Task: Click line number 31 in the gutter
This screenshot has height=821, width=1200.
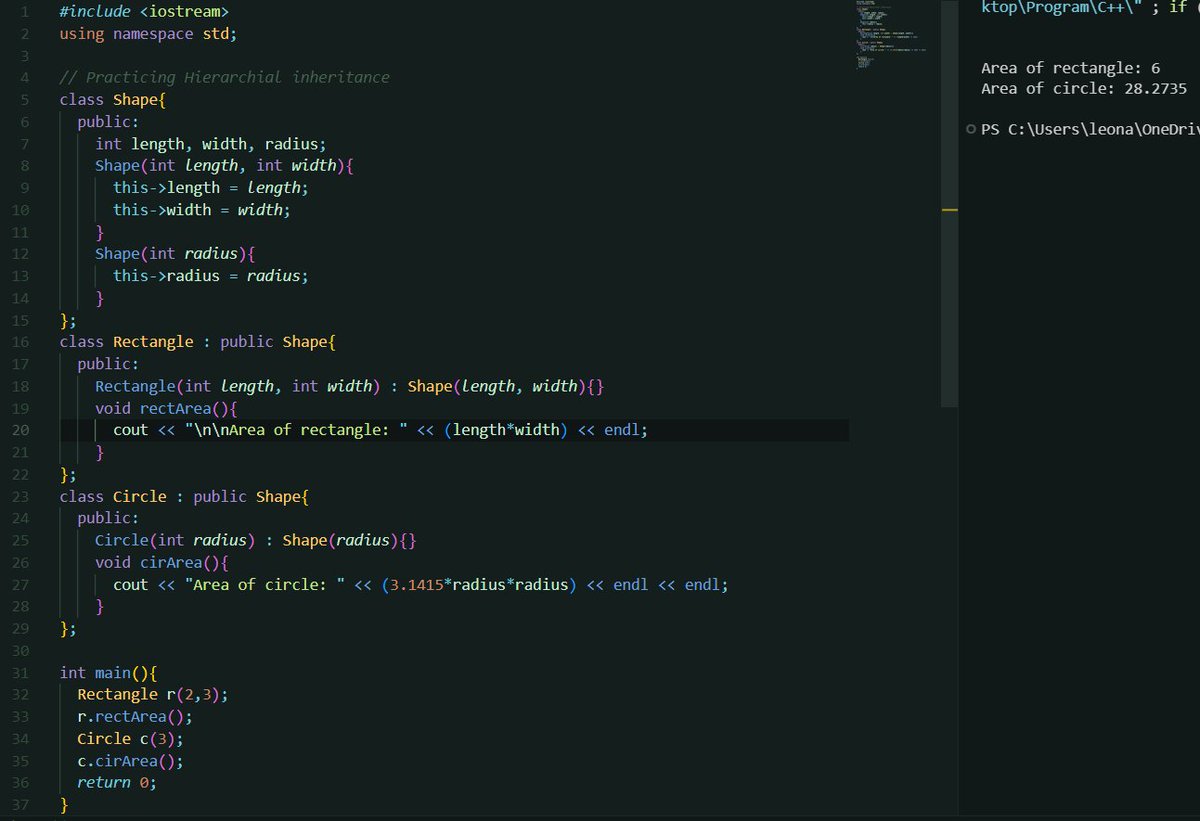Action: [22, 672]
